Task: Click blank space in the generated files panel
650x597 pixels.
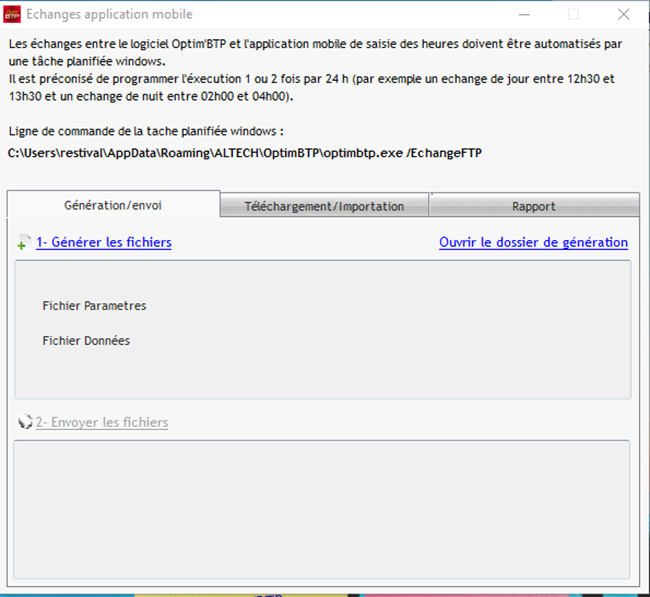Action: [400, 330]
